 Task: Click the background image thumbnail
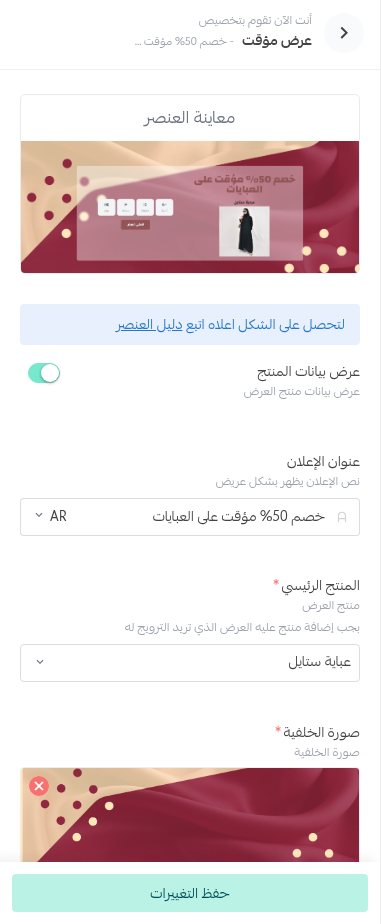190,816
